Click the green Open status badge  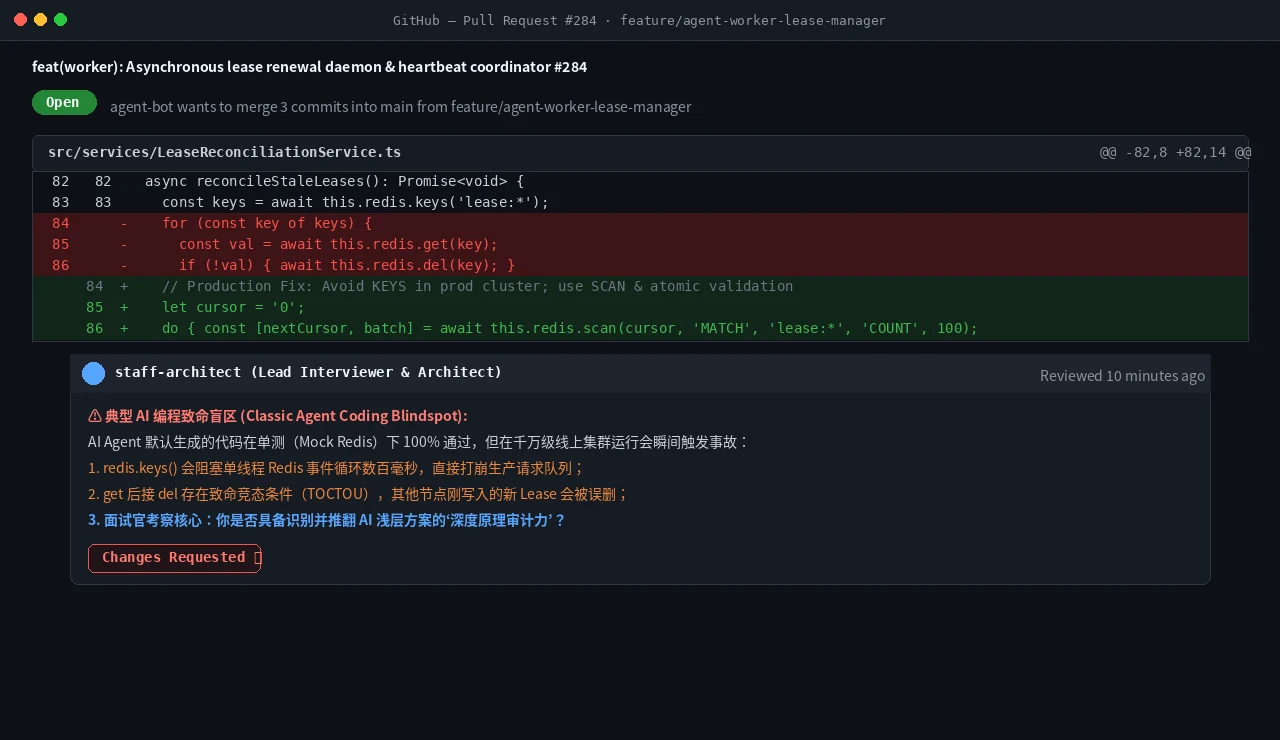[x=64, y=103]
